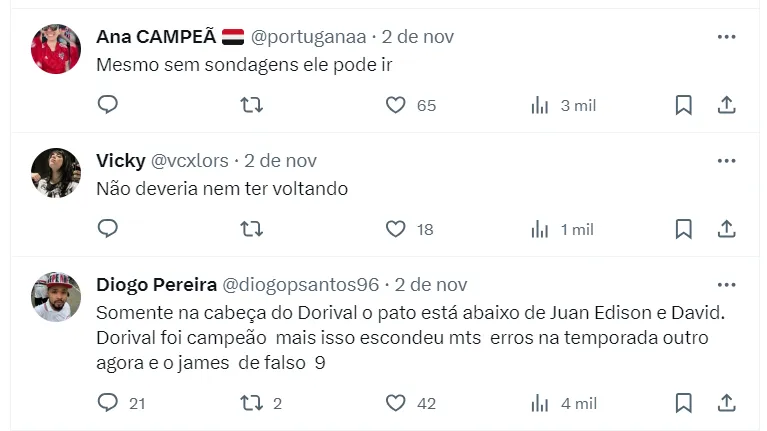Retweet Vicky's post
Image resolution: width=767 pixels, height=431 pixels.
click(253, 229)
